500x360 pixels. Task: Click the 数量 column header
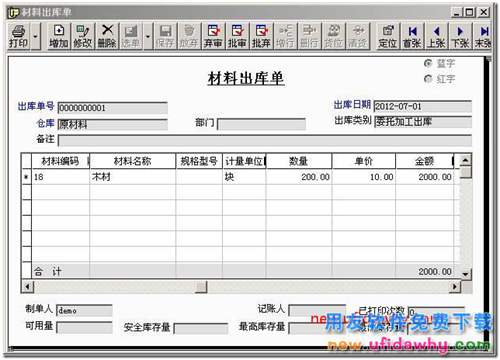click(x=299, y=161)
